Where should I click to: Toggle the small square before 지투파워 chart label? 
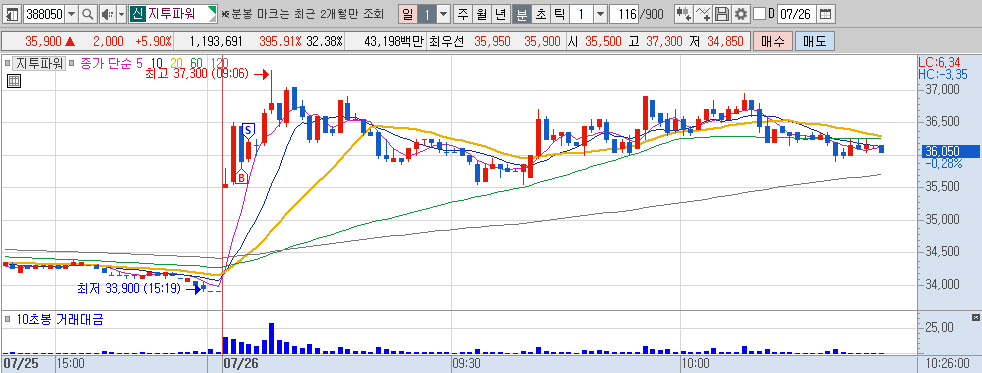[8, 63]
